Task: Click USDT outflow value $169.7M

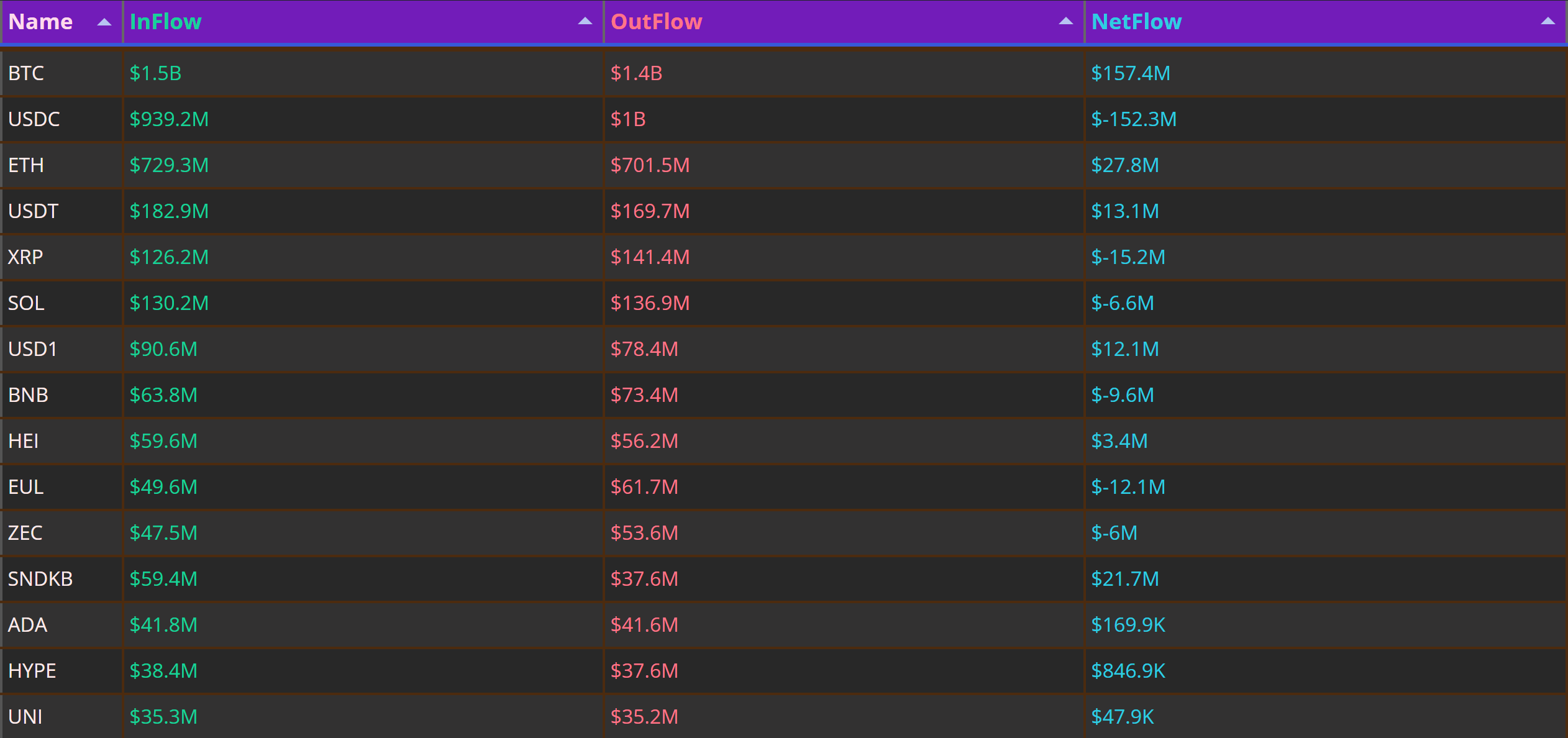Action: (x=650, y=211)
